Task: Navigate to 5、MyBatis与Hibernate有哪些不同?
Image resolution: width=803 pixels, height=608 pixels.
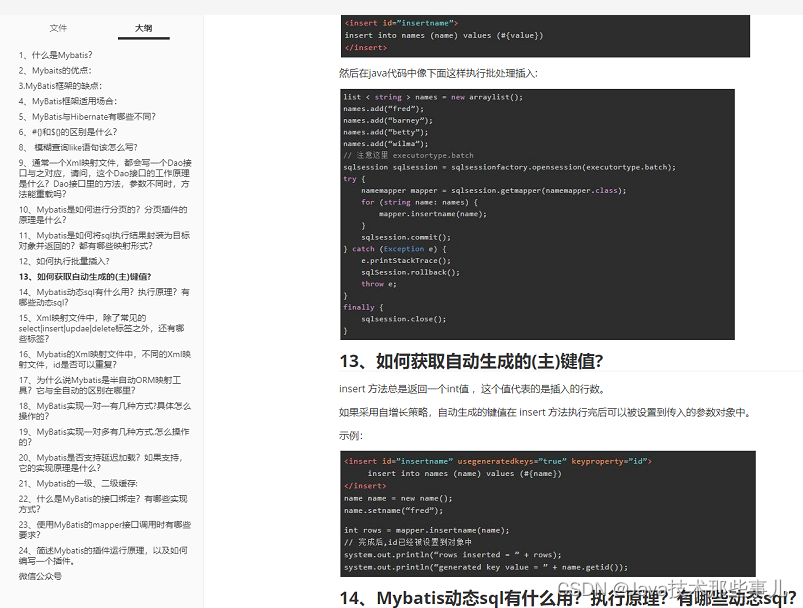Action: coord(88,117)
